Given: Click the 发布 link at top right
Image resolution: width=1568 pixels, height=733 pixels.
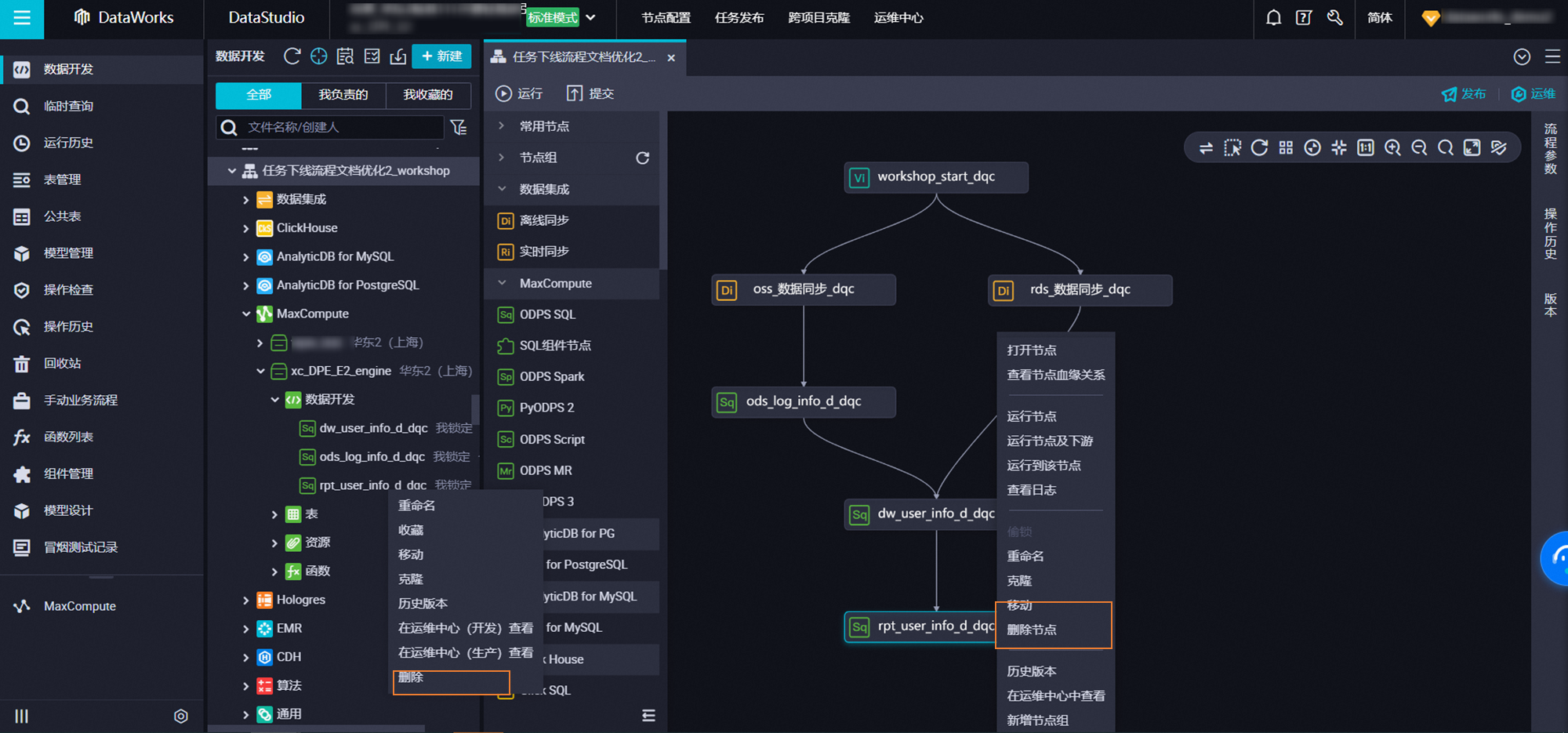Looking at the screenshot, I should coord(1464,94).
